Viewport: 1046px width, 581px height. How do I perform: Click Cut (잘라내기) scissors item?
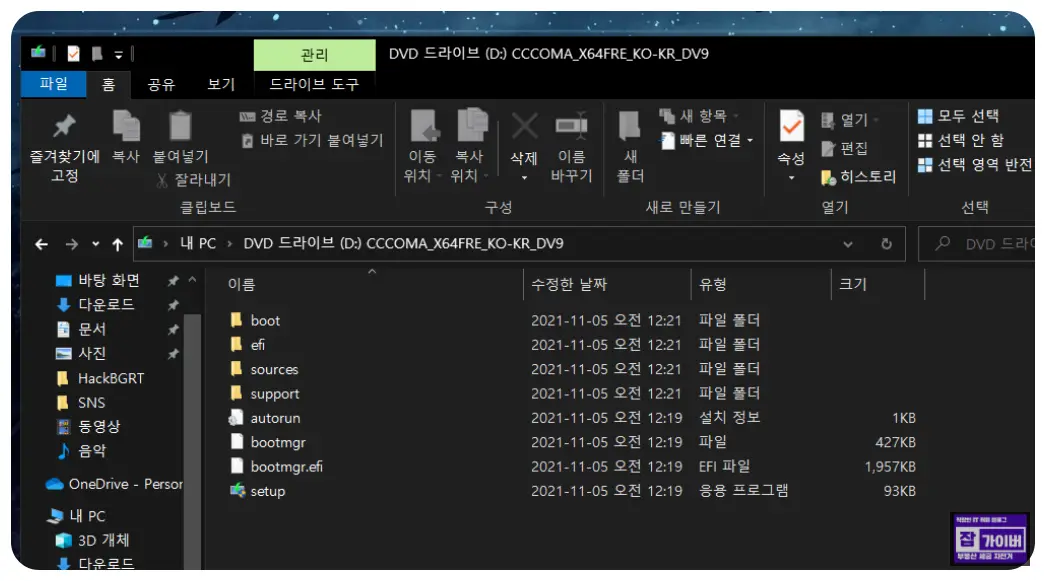coord(193,179)
